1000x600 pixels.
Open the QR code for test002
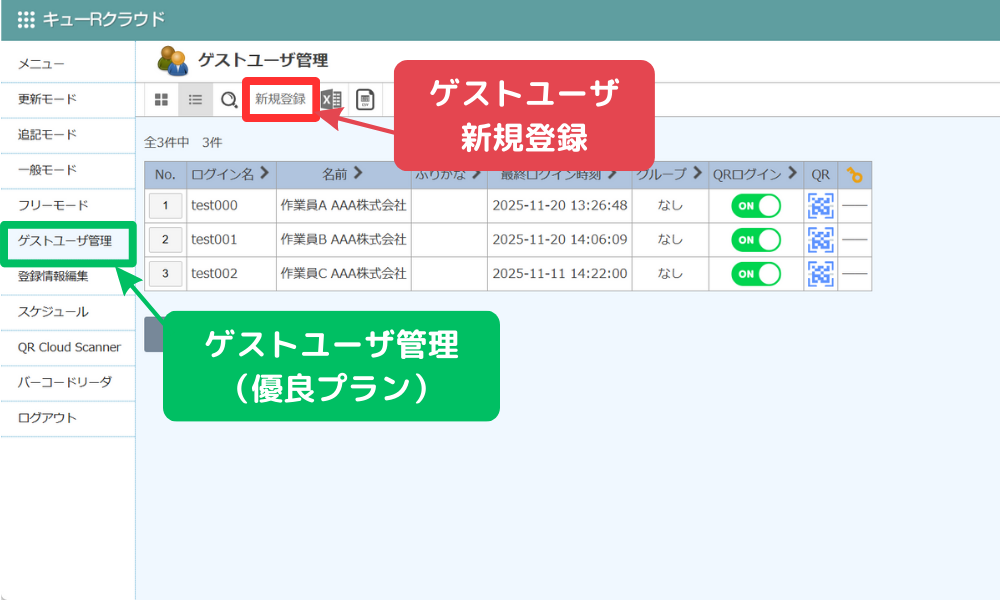(820, 273)
